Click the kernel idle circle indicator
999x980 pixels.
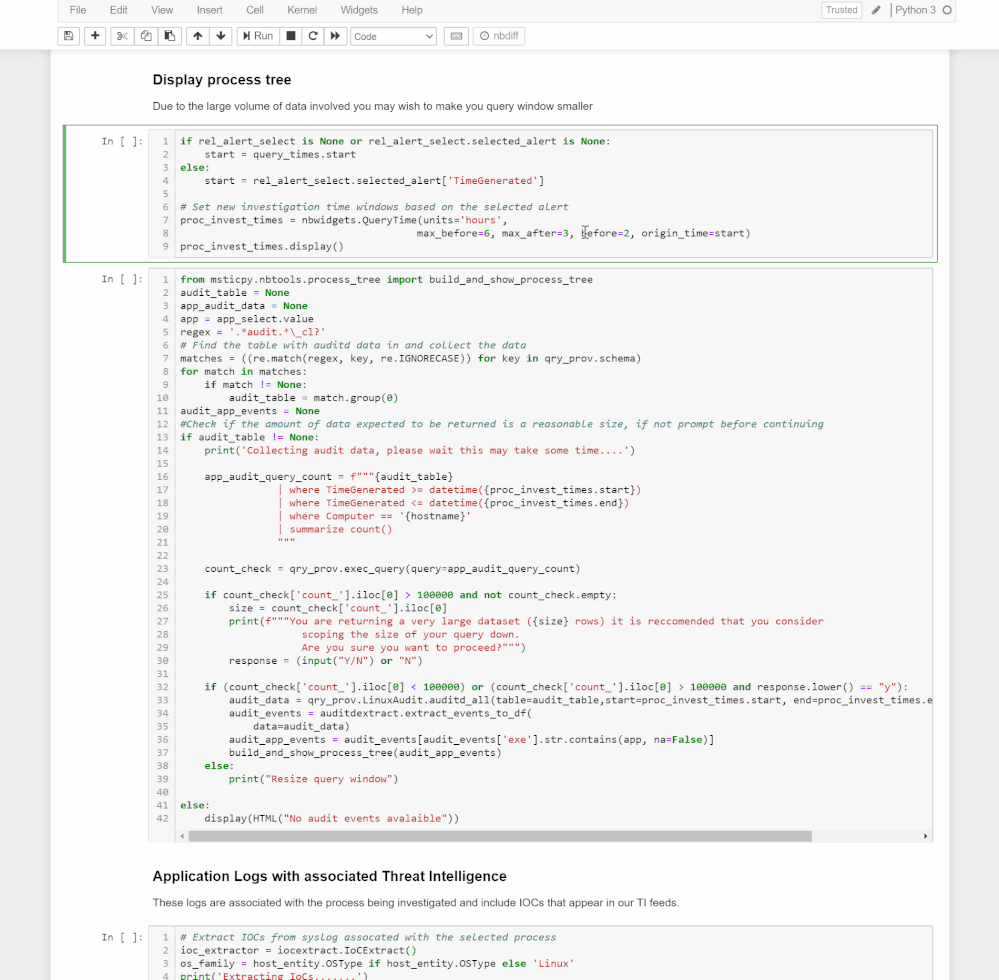click(947, 10)
